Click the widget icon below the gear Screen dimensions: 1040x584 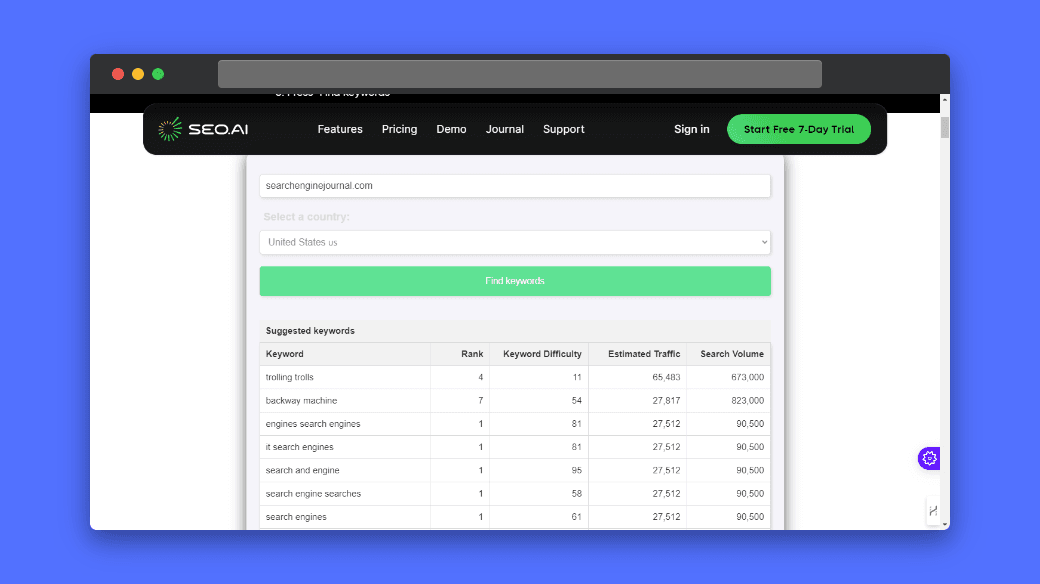pos(933,510)
